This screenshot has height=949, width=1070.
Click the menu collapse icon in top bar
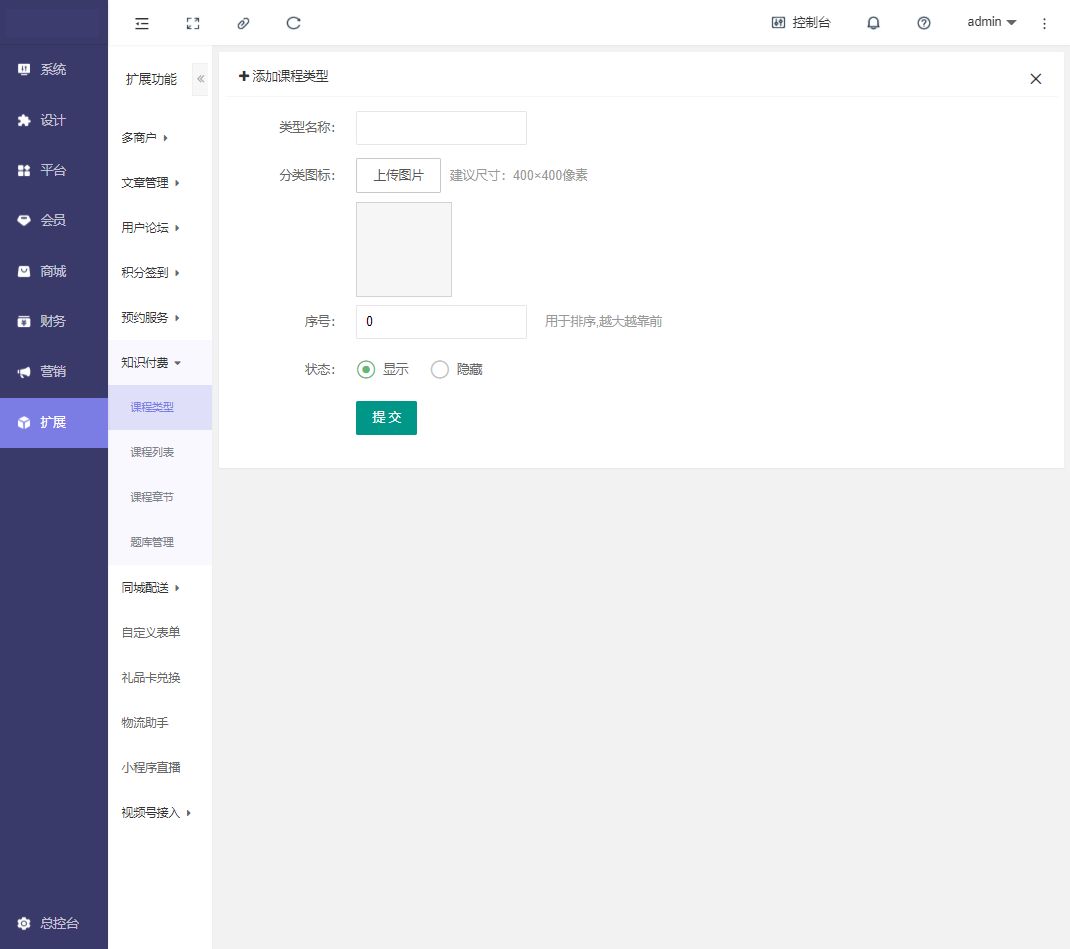[x=142, y=23]
